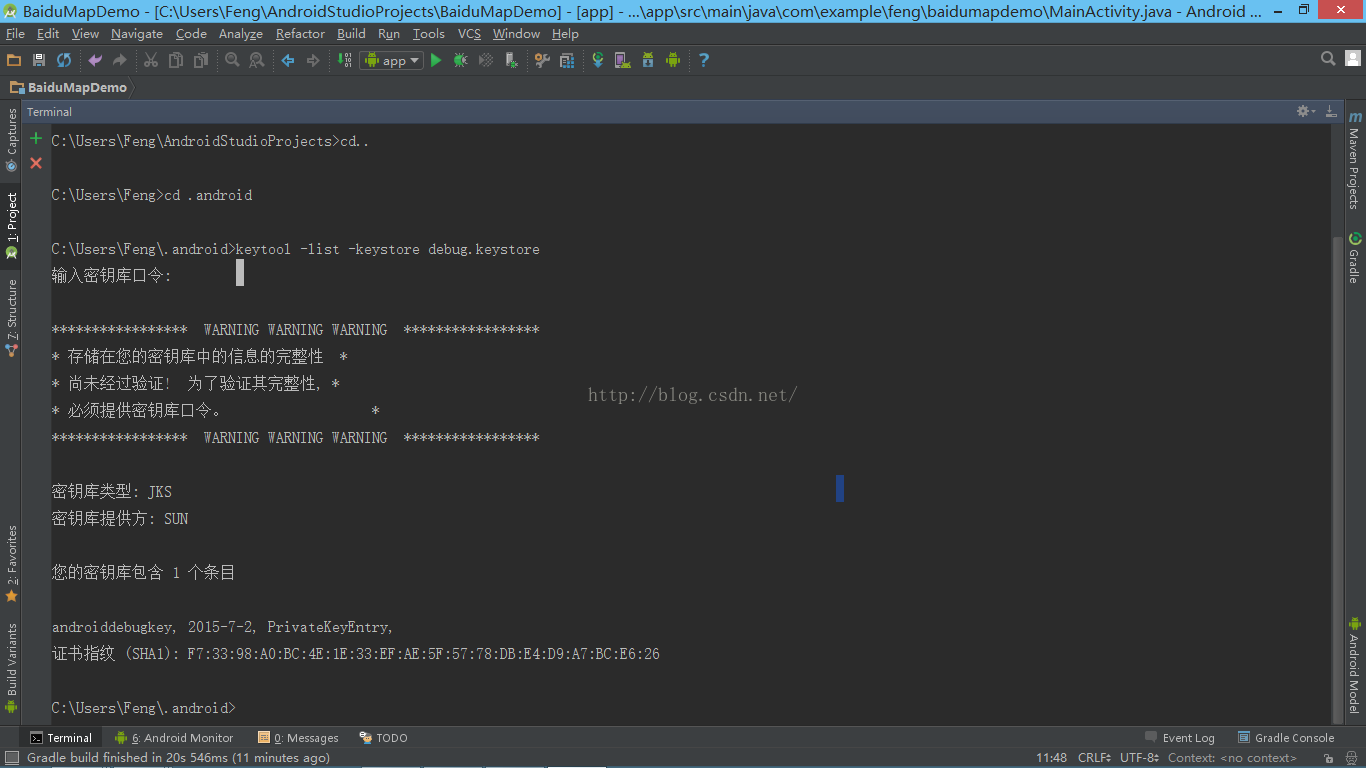Click the Cut scissors icon
The width and height of the screenshot is (1366, 768).
point(151,60)
